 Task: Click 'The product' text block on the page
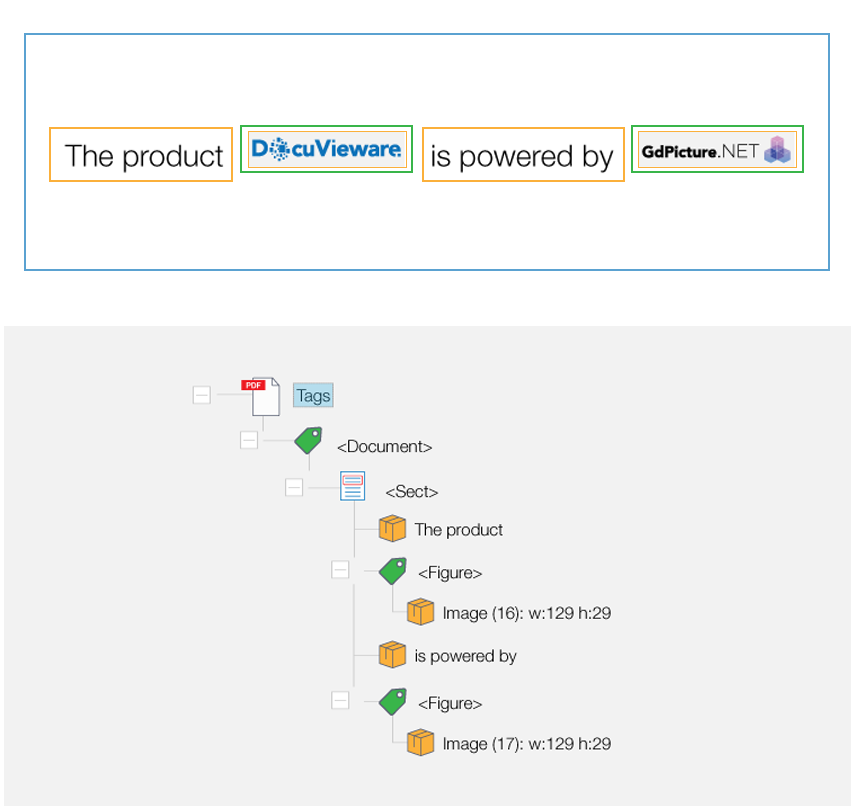point(141,154)
